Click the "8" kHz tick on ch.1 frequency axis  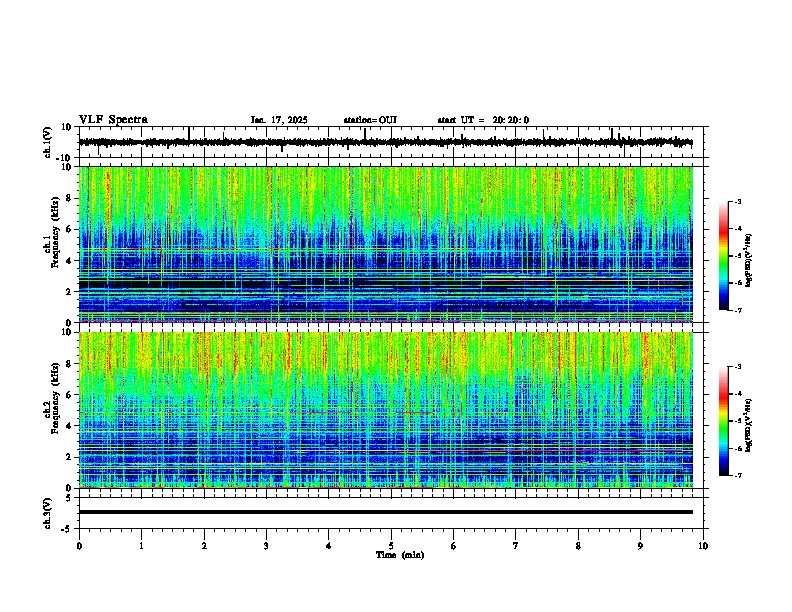69,198
